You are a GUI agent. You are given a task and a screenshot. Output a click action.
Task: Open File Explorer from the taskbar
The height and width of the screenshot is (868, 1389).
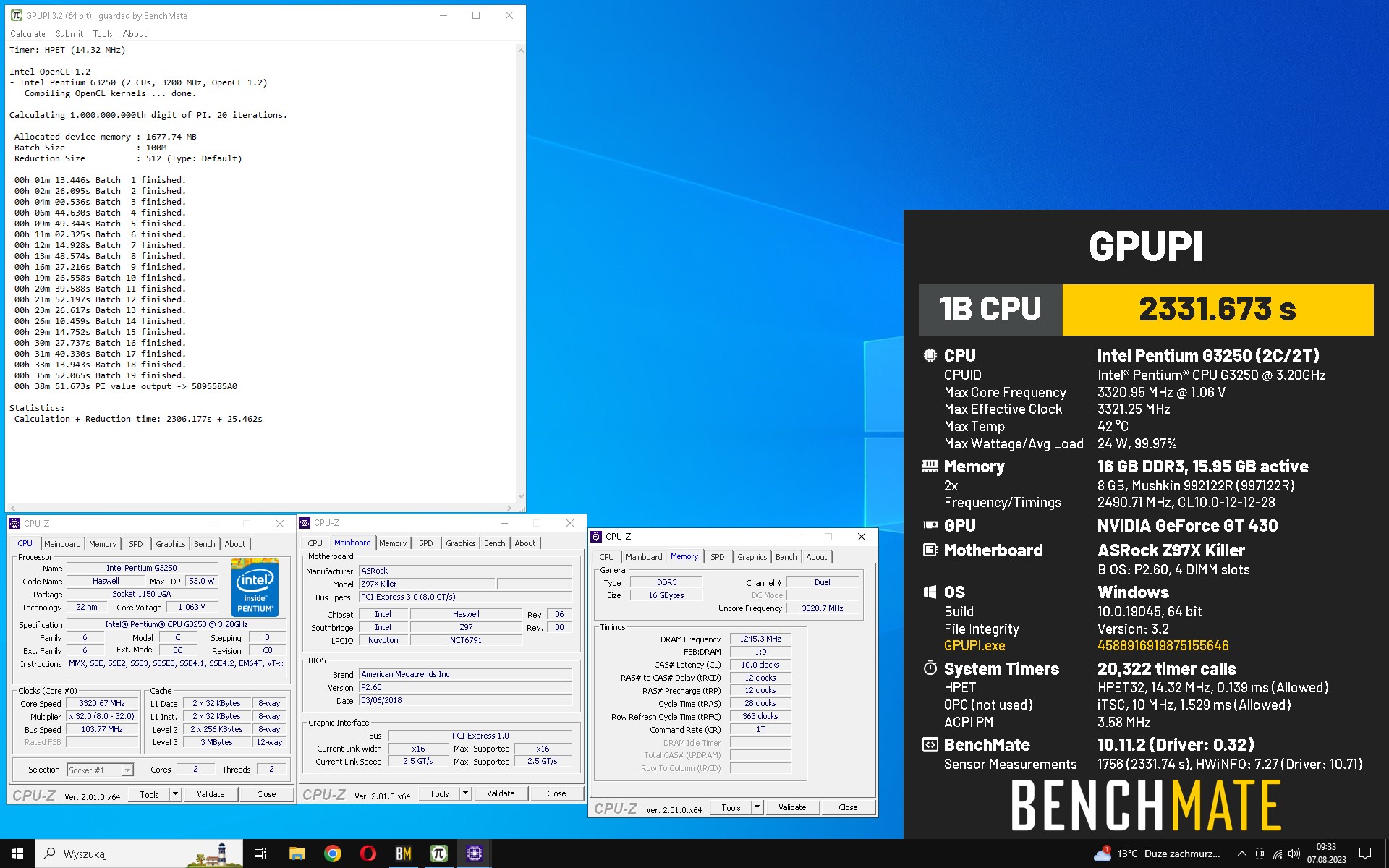click(297, 854)
